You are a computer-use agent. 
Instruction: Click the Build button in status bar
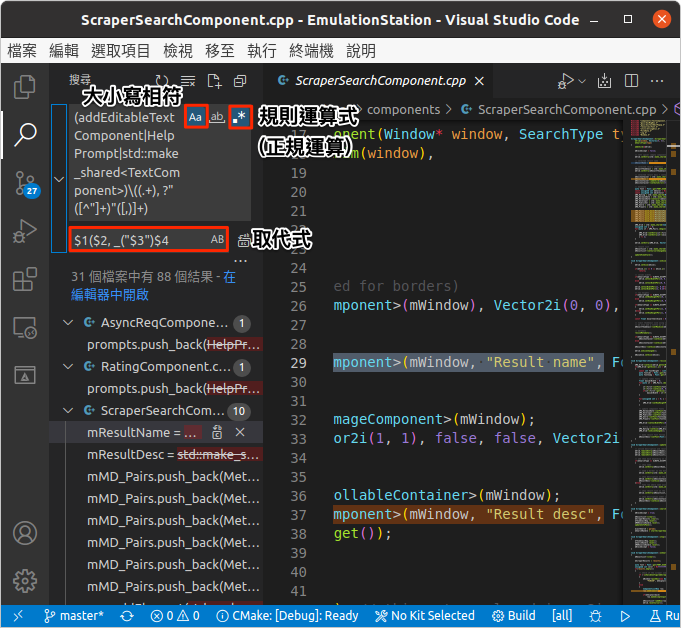[x=513, y=616]
